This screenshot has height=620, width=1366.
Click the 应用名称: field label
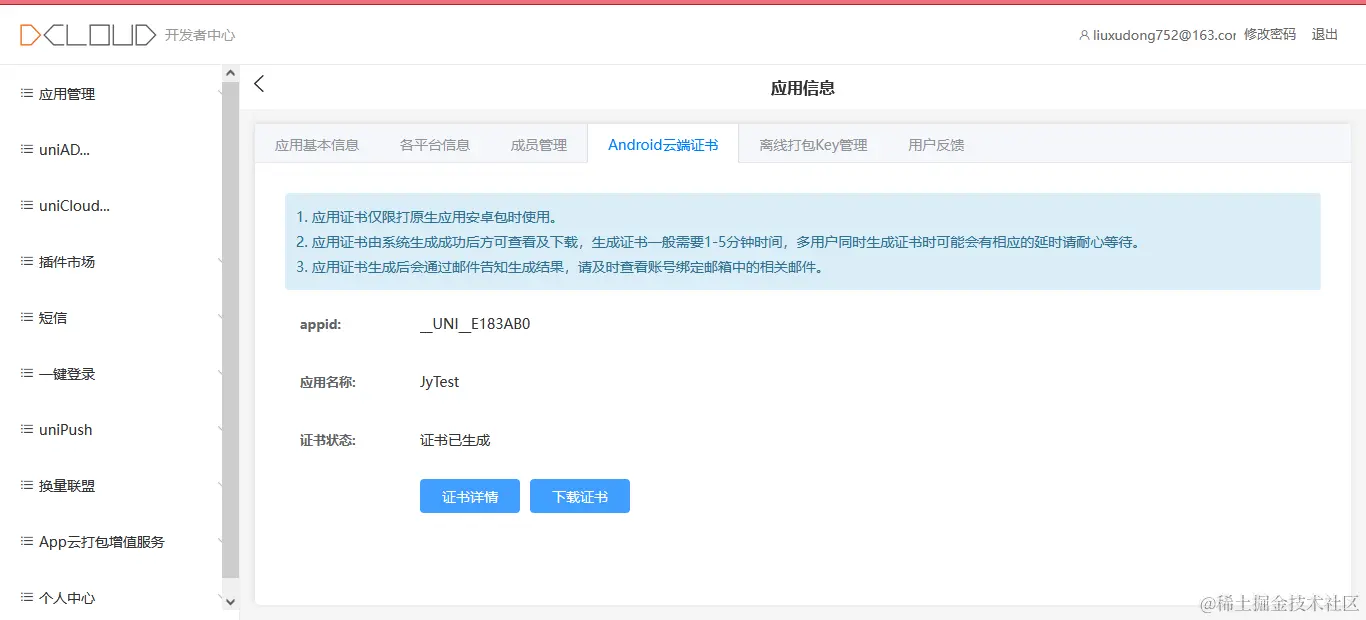click(x=328, y=382)
